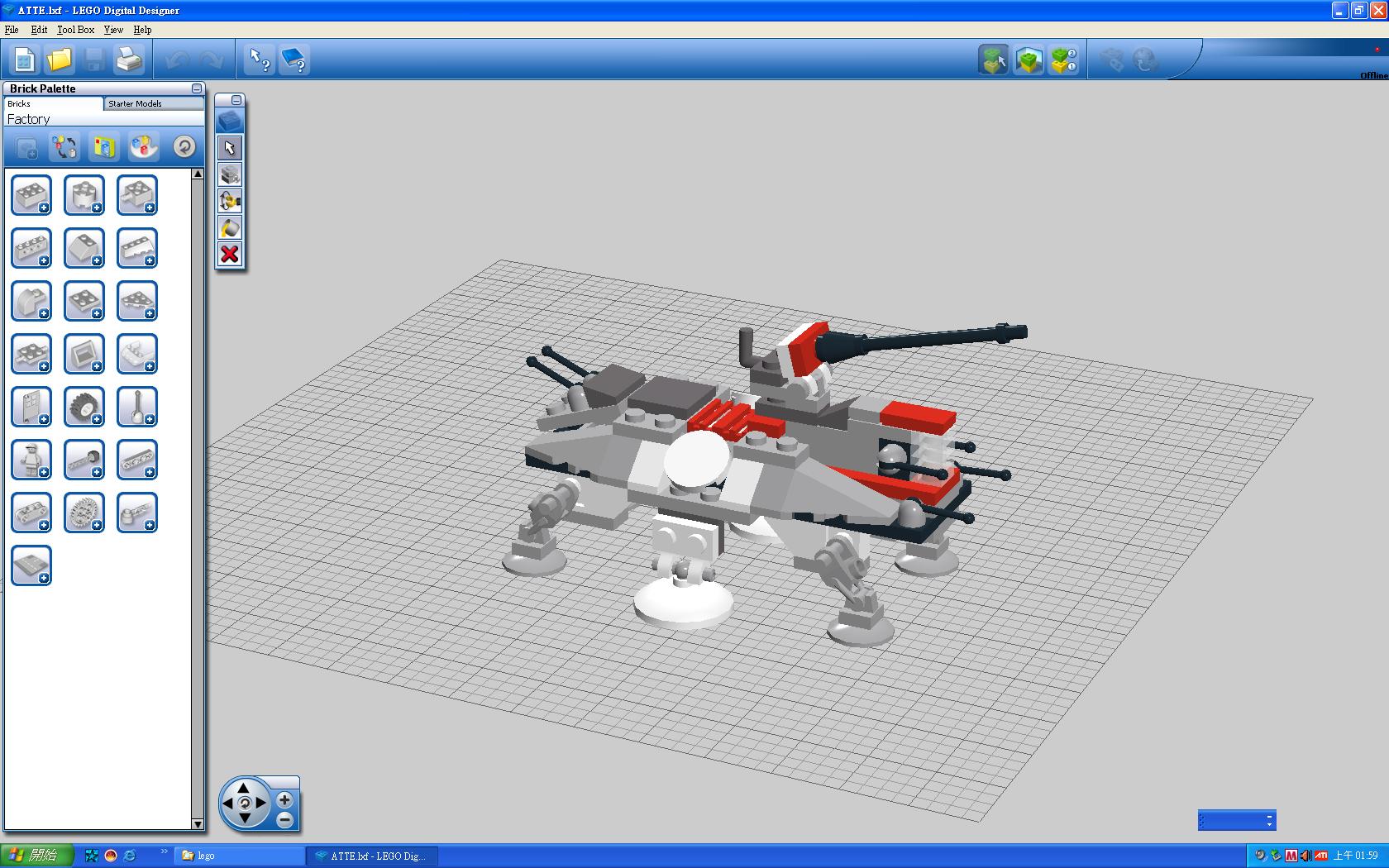The height and width of the screenshot is (868, 1389).
Task: Select the arrow Selection tool
Action: click(230, 148)
